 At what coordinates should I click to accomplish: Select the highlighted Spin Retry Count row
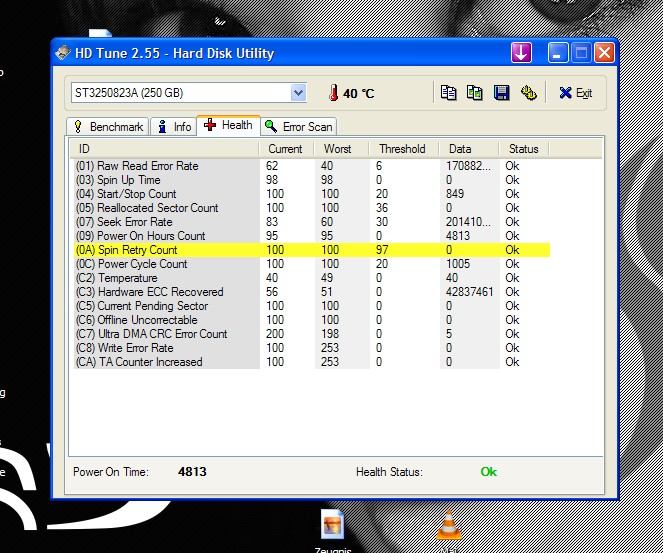click(312, 249)
